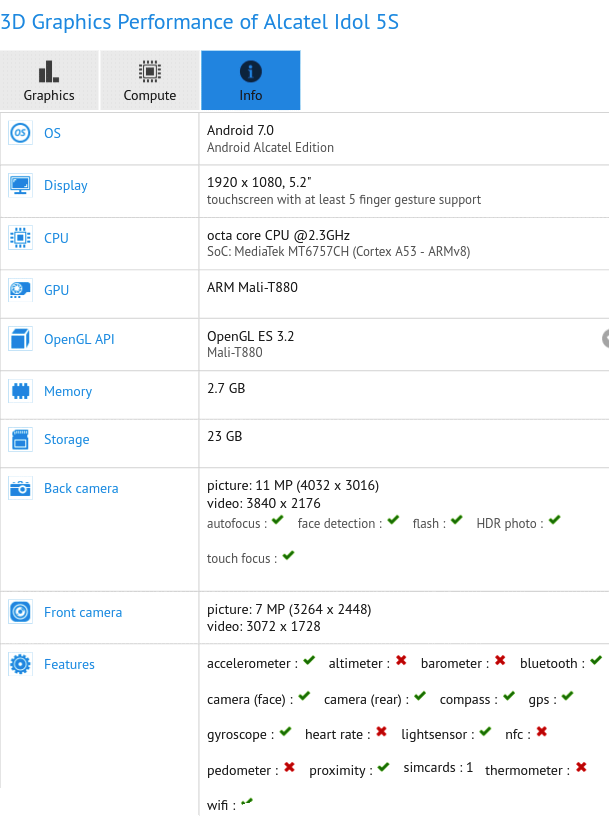
Task: Select the text 'Android 7.0'
Action: 240,130
